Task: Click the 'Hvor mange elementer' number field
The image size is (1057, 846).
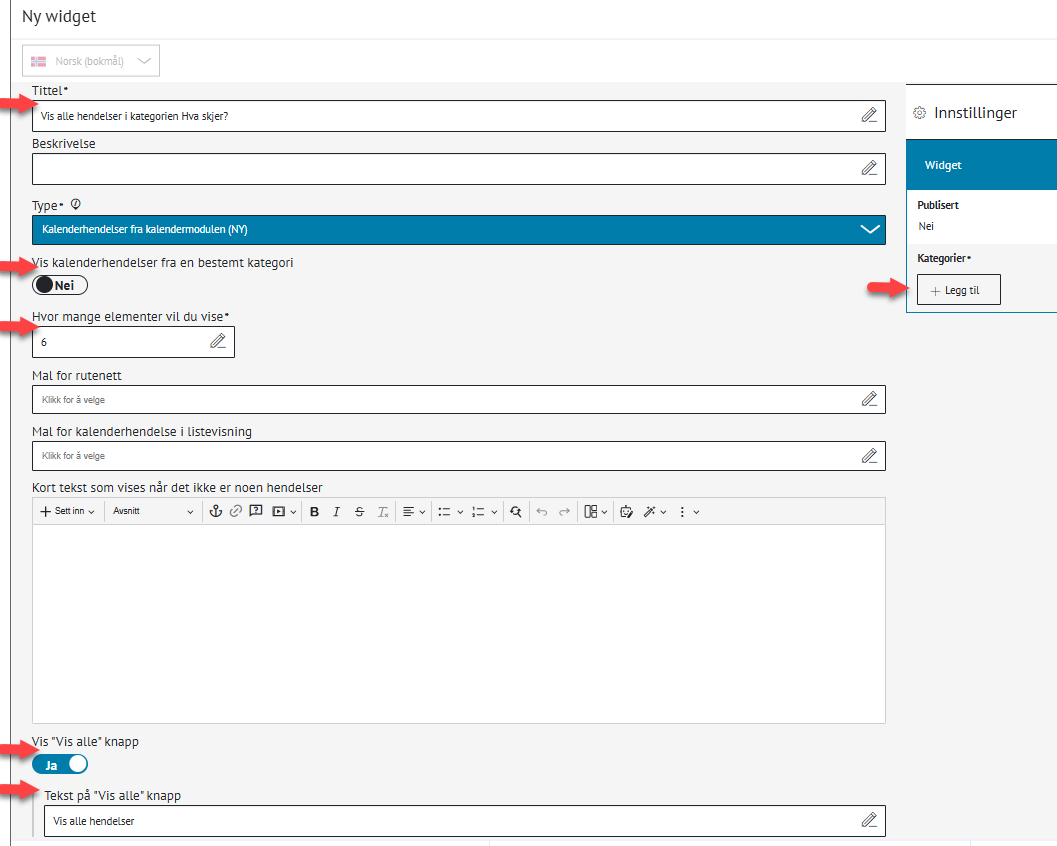Action: [120, 342]
